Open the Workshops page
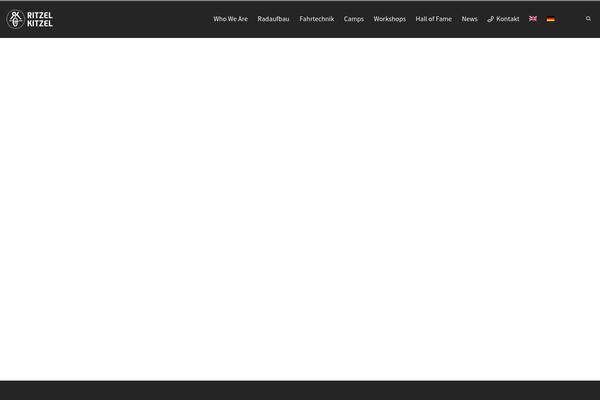Image resolution: width=600 pixels, height=400 pixels. 390,19
